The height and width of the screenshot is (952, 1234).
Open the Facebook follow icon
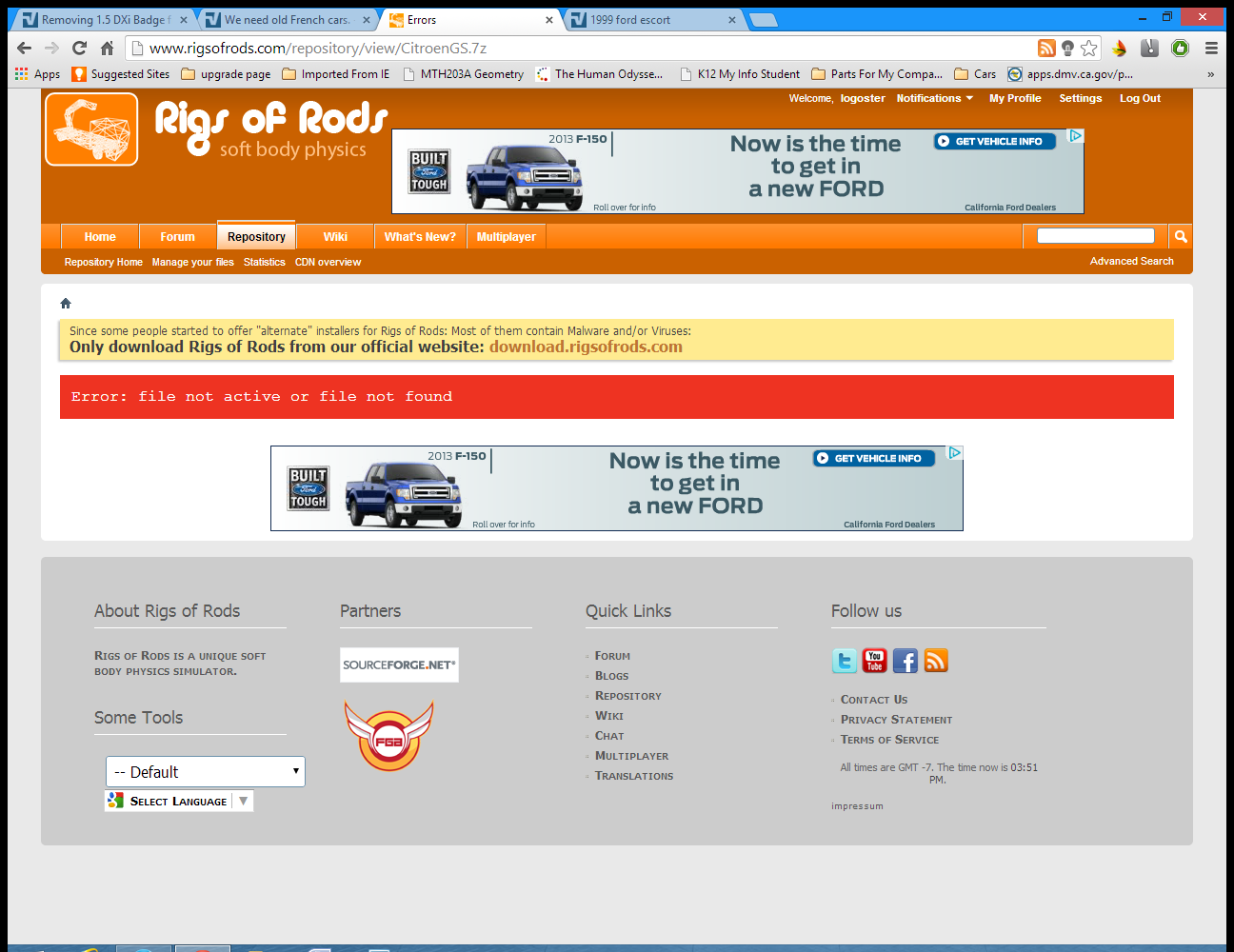906,661
